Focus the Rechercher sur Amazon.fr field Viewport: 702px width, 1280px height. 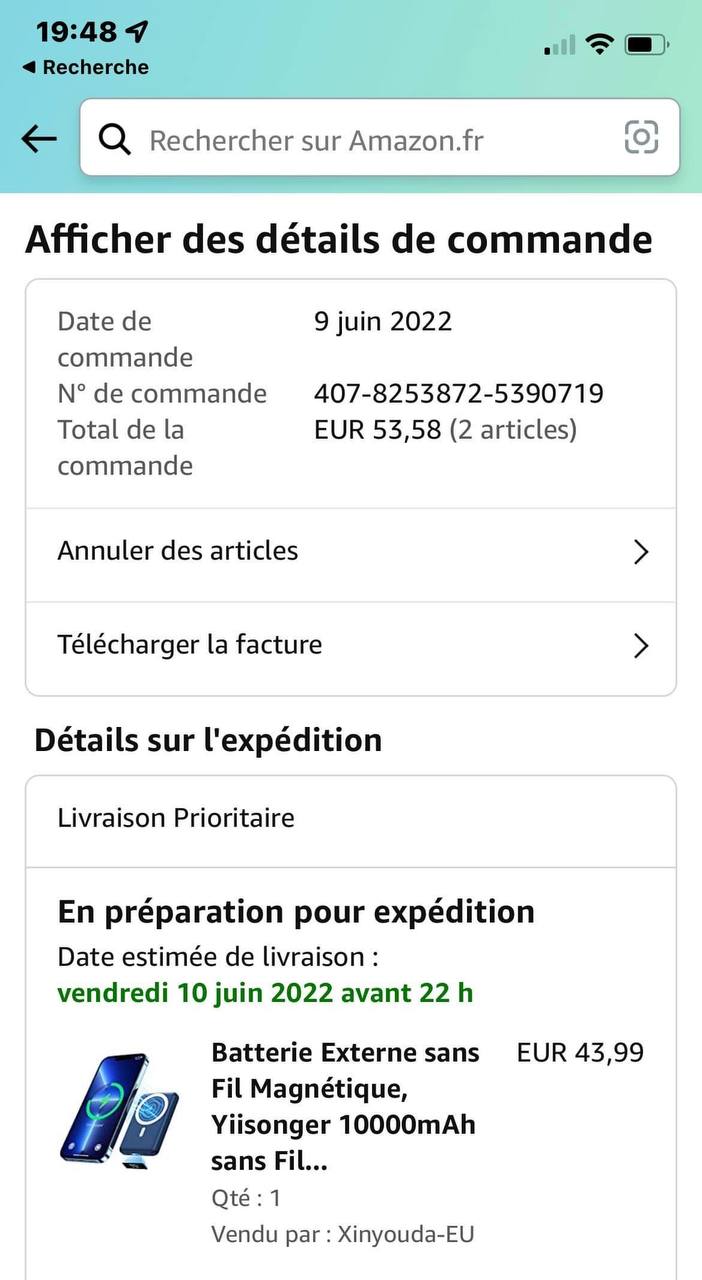click(x=370, y=140)
